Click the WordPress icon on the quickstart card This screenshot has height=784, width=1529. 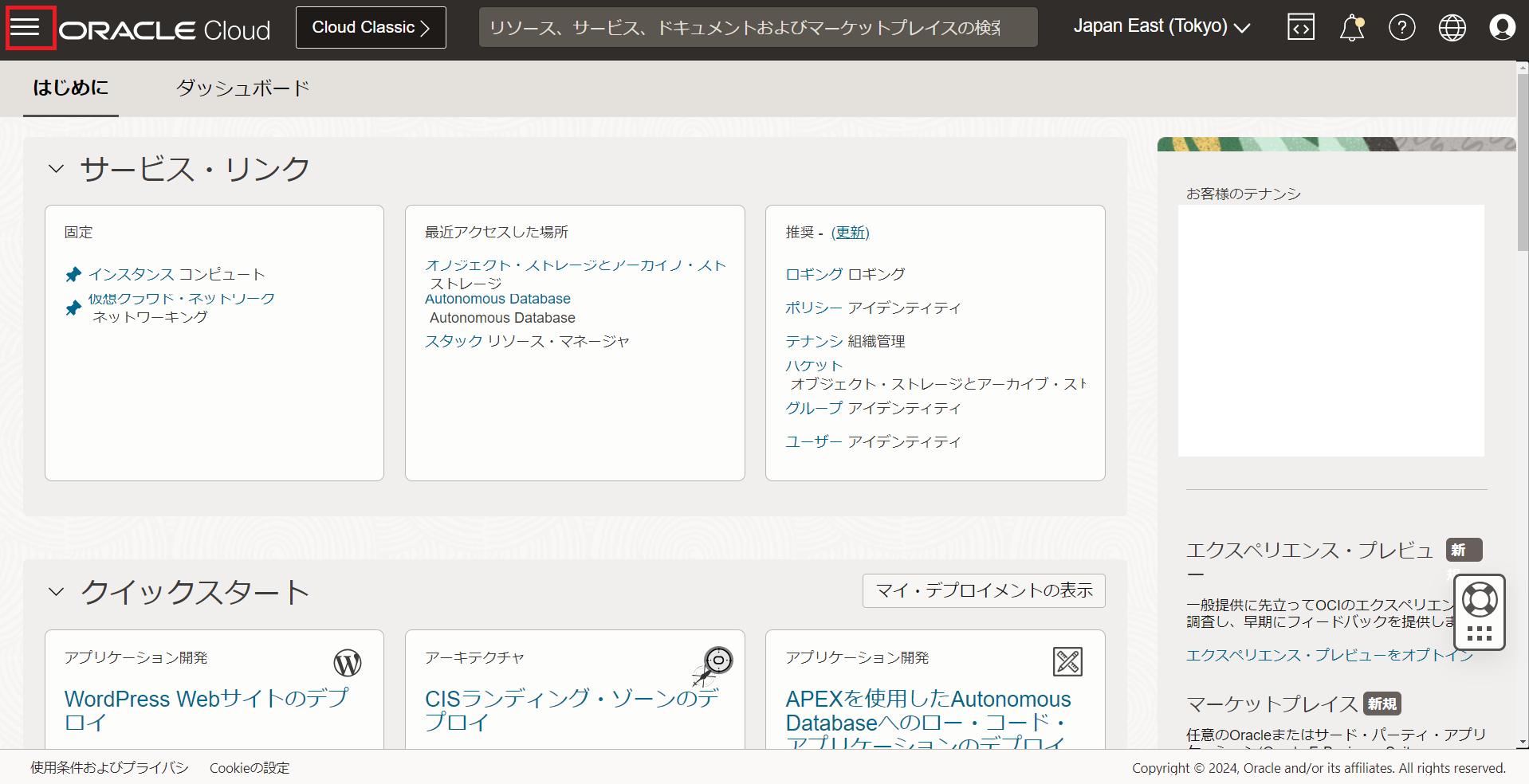[347, 662]
